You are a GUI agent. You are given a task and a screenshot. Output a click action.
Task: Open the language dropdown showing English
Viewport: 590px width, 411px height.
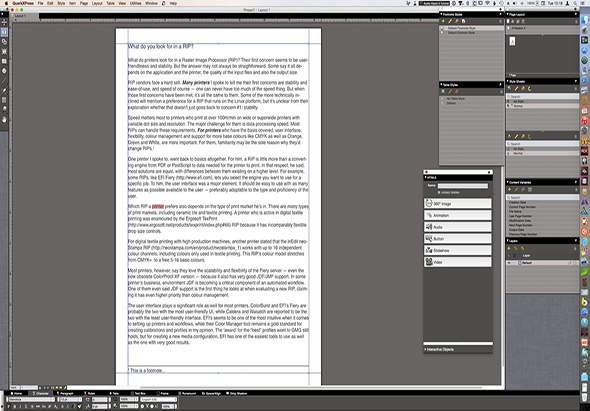(158, 400)
